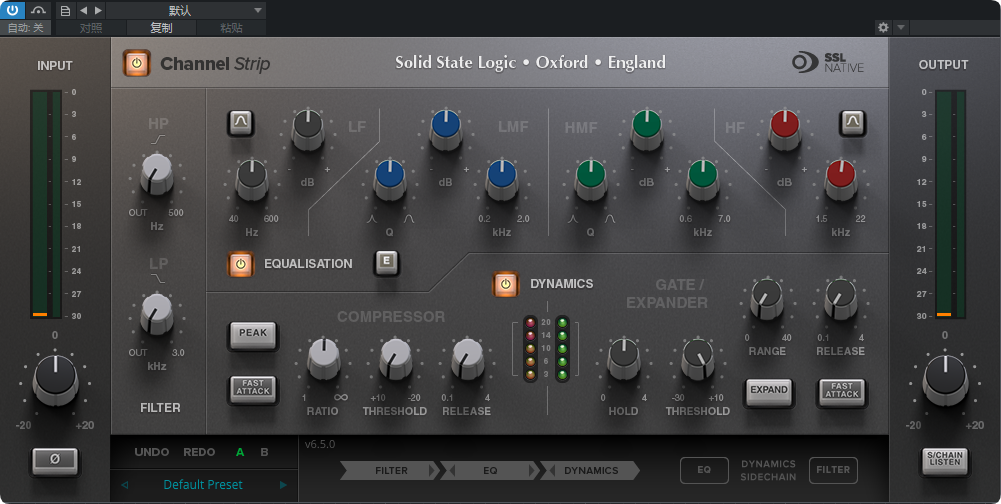Select preset slot A

pyautogui.click(x=240, y=452)
